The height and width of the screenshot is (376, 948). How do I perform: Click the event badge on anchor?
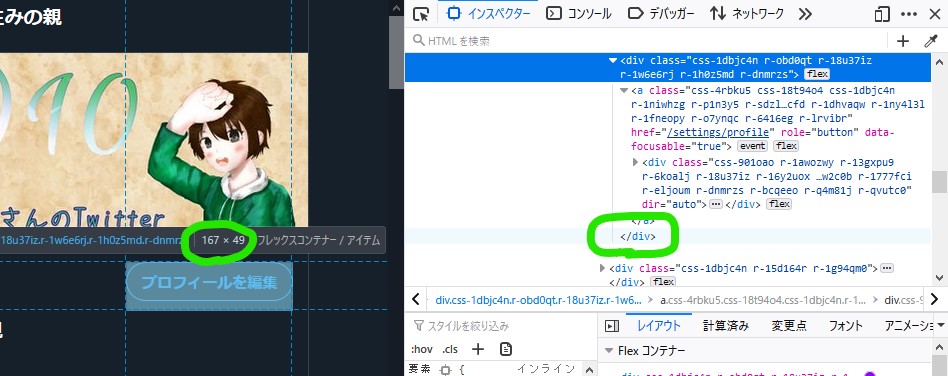752,146
